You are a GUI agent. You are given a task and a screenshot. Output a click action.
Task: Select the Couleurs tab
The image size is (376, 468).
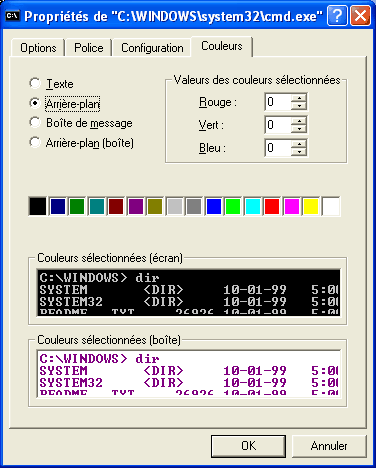222,46
